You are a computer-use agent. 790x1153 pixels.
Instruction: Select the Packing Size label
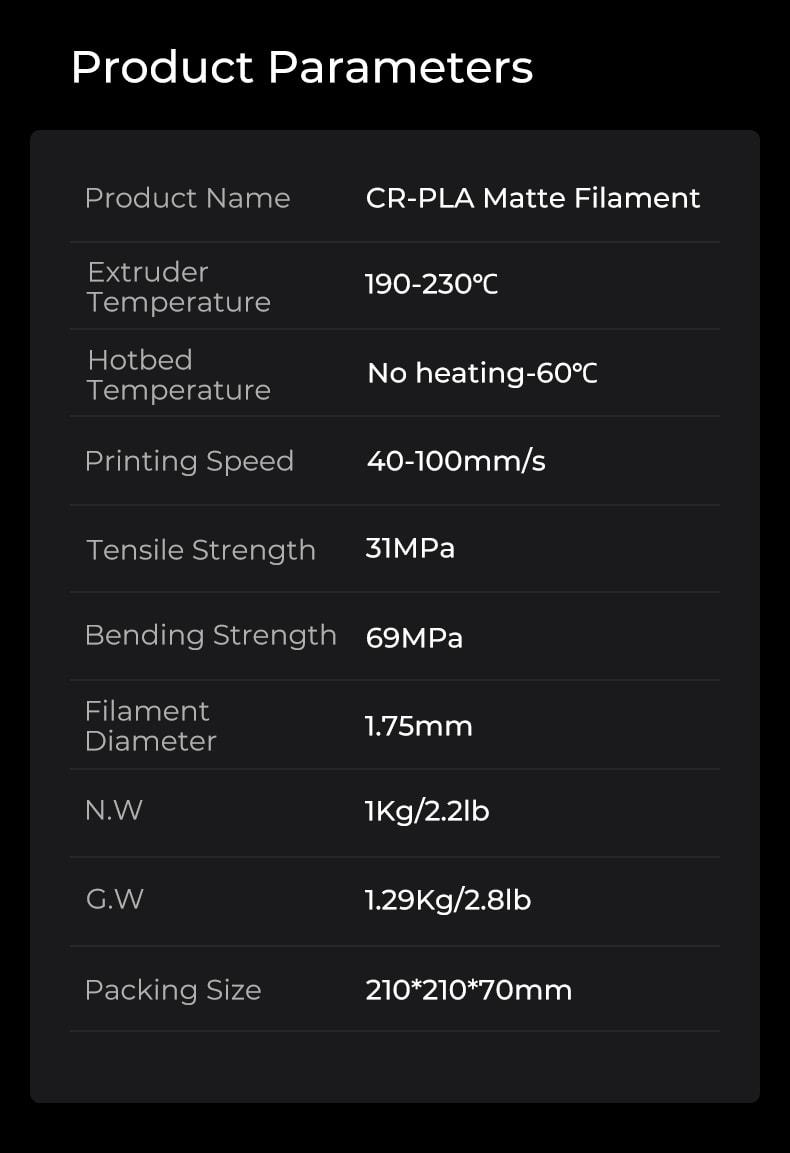(x=173, y=990)
